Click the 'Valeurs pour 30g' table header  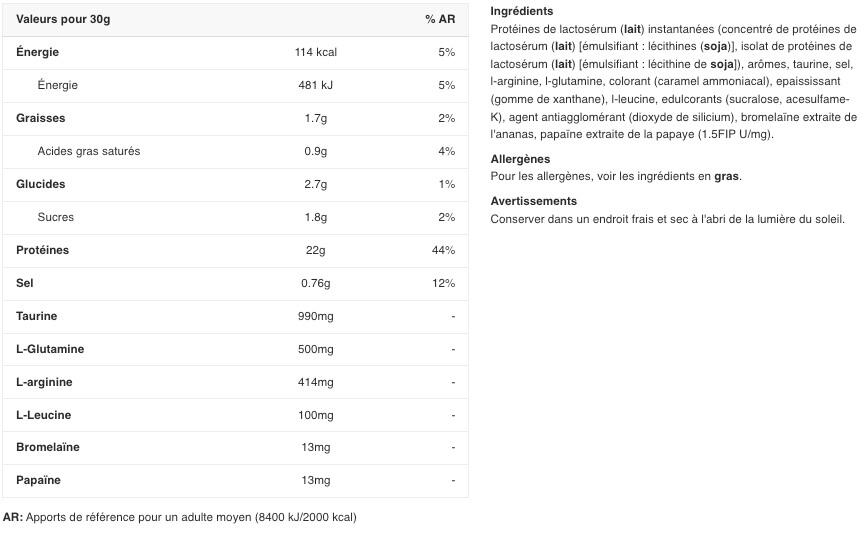63,19
